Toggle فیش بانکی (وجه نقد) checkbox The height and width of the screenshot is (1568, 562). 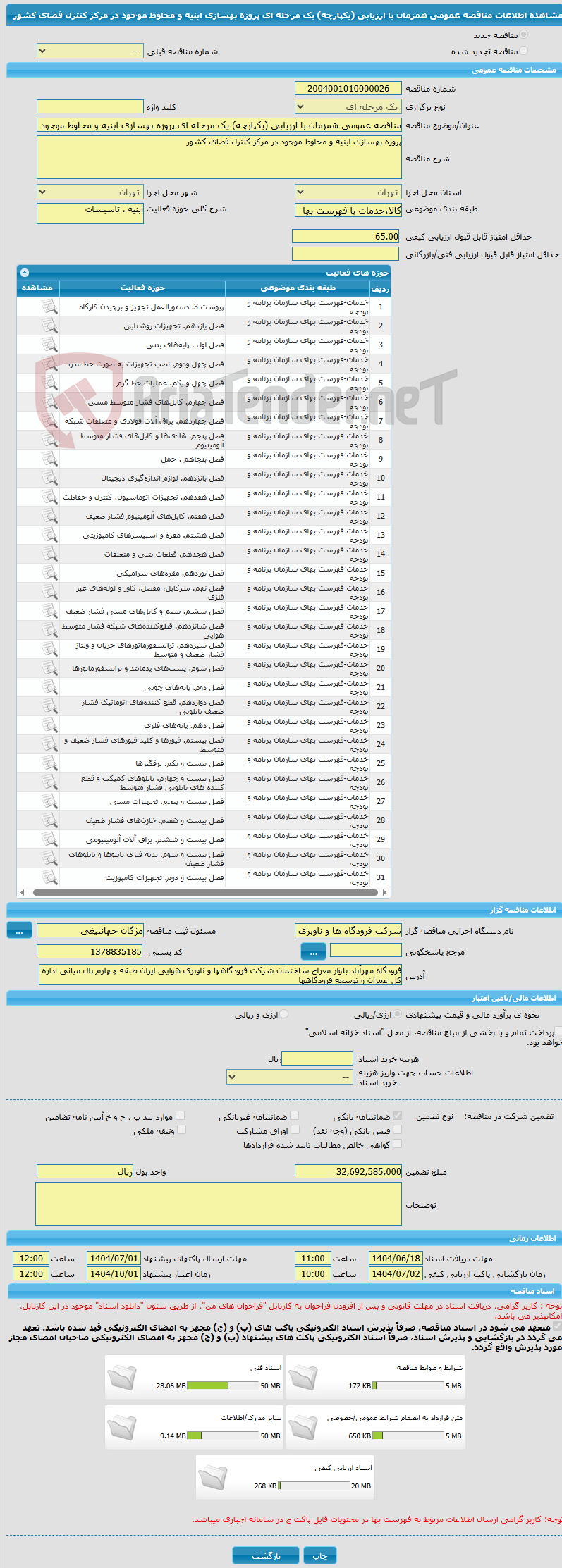coord(397,1130)
